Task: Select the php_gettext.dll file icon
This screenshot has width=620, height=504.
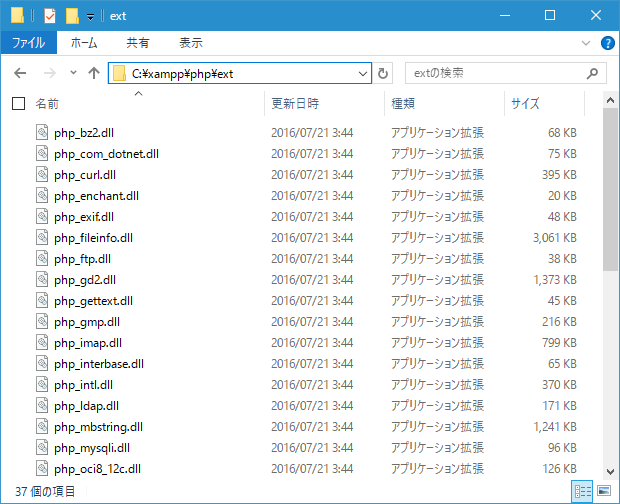Action: 42,300
